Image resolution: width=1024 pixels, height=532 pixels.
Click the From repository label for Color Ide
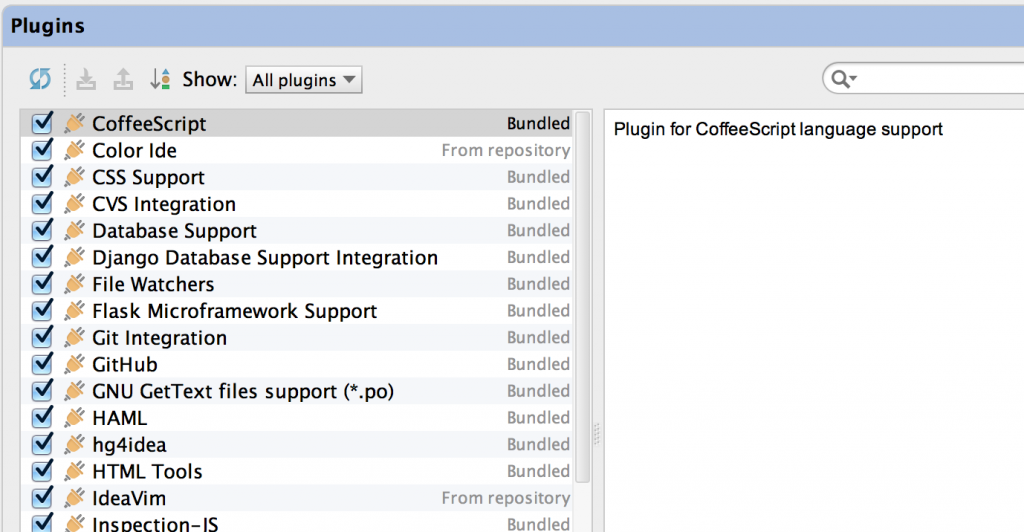click(x=505, y=150)
